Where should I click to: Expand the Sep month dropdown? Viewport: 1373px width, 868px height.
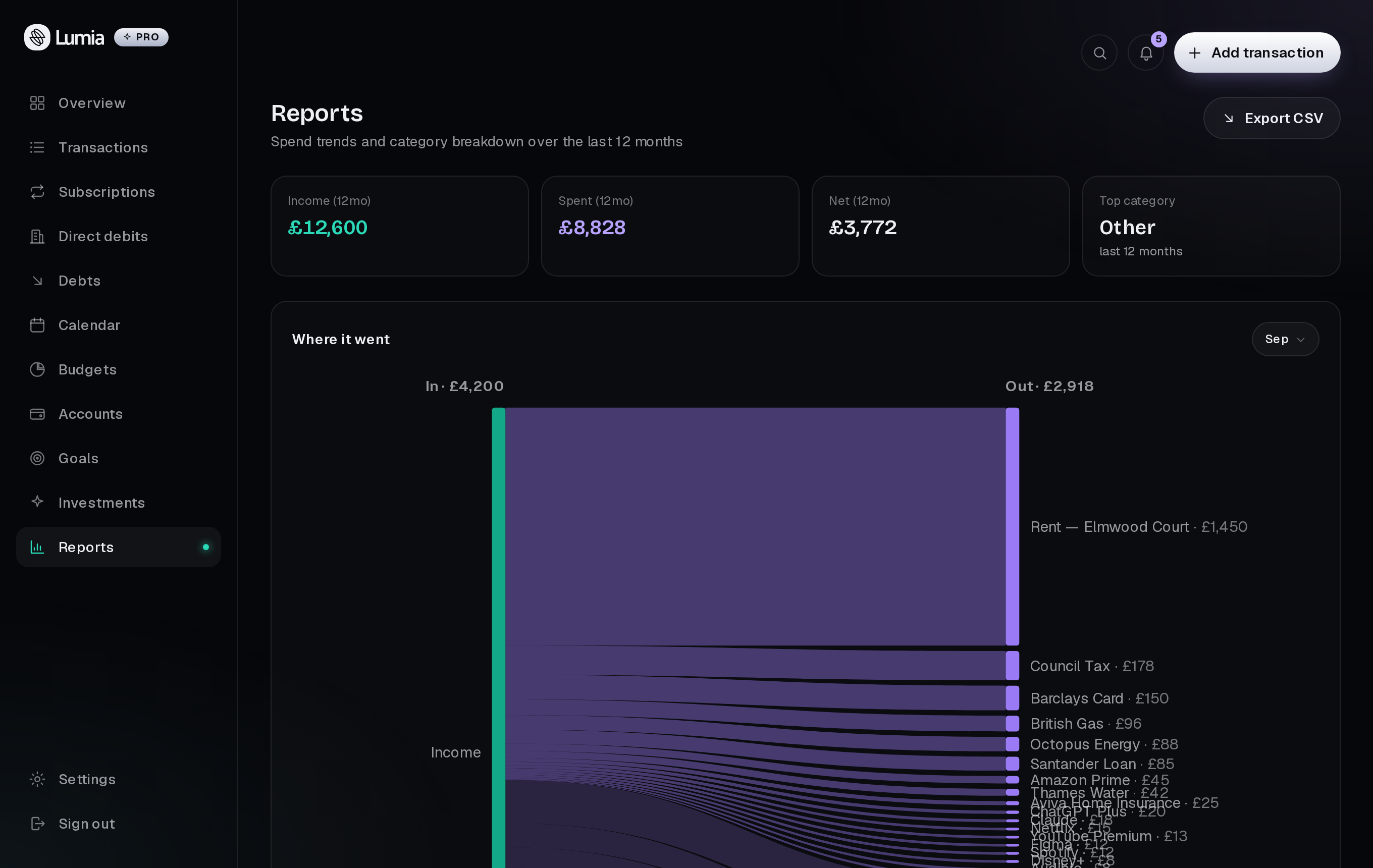pyautogui.click(x=1285, y=339)
